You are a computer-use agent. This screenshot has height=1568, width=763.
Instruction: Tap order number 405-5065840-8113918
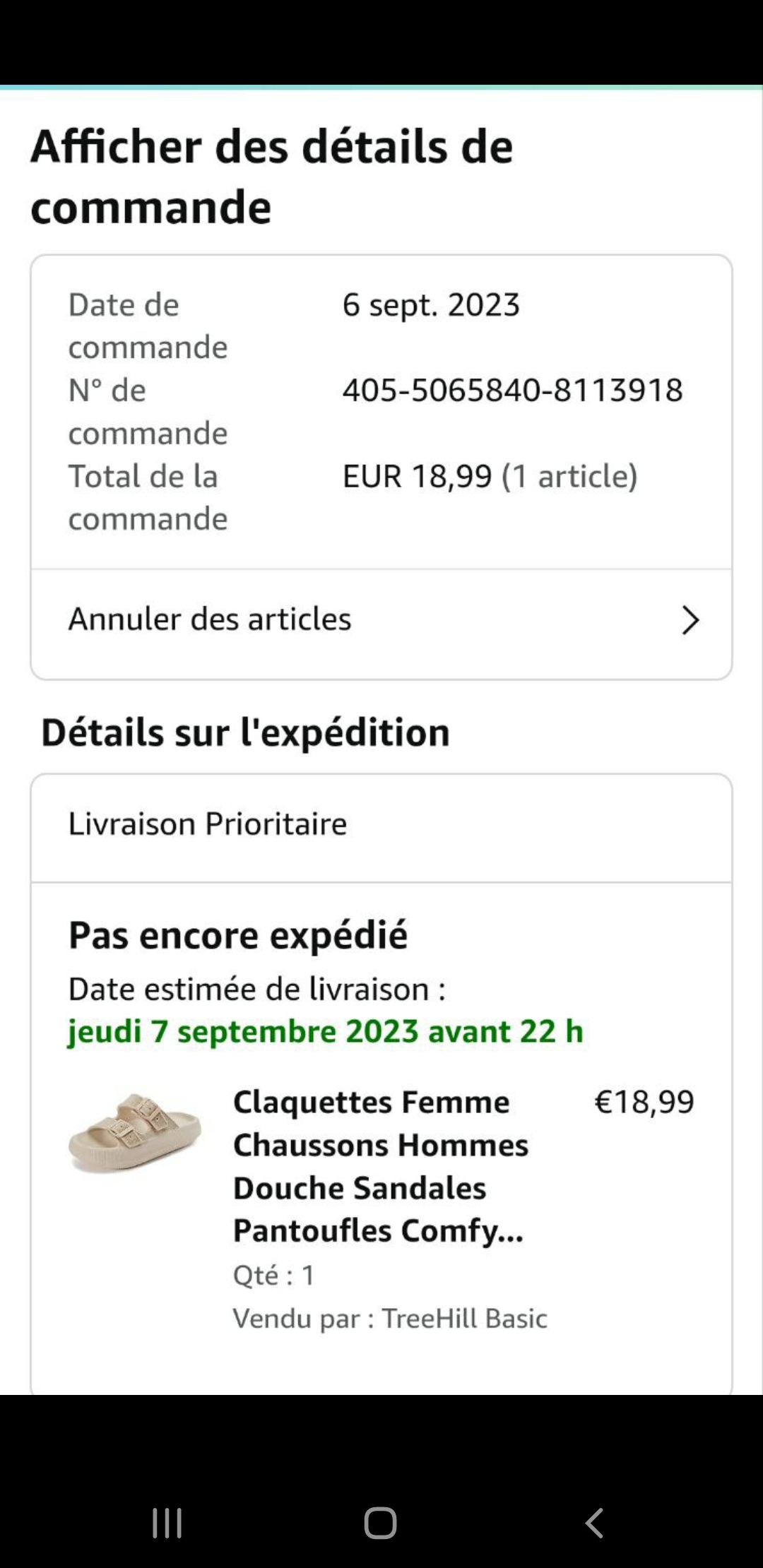[512, 391]
